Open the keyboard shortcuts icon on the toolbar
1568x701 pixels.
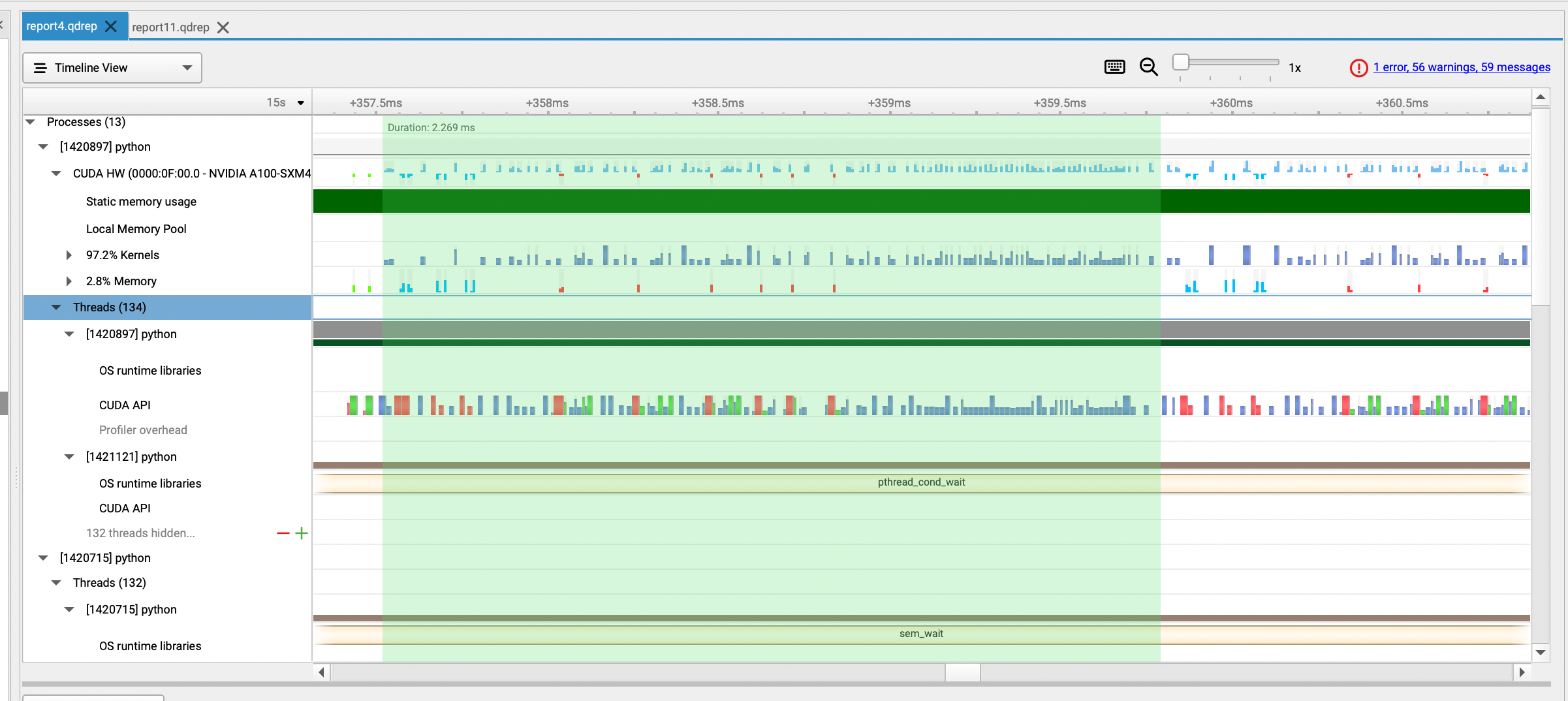pos(1115,67)
